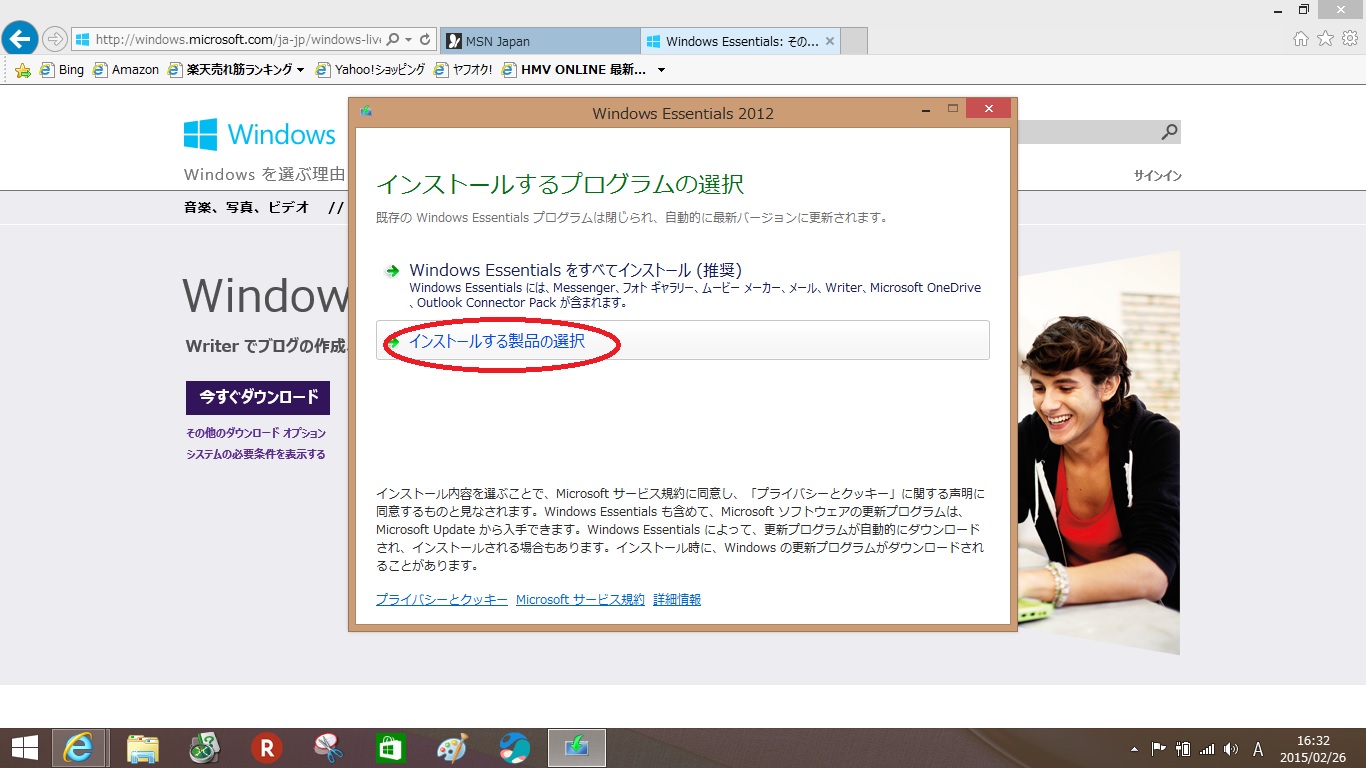The width and height of the screenshot is (1366, 768).
Task: Click the battery power tray icon
Action: point(1183,748)
